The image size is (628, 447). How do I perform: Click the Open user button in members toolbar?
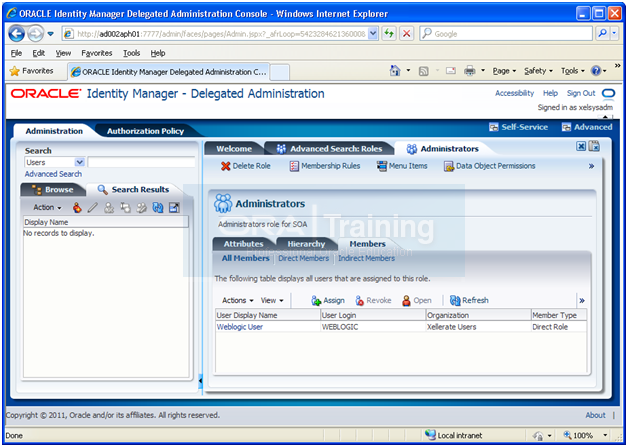417,300
